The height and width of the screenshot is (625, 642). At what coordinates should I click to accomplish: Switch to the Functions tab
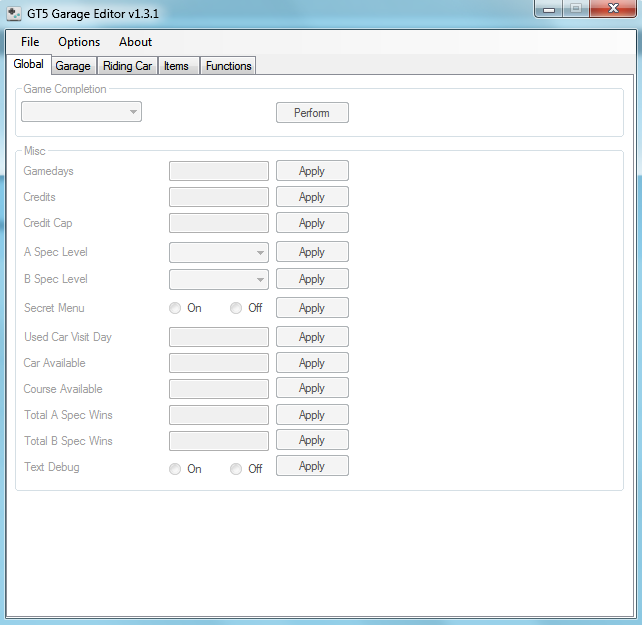[228, 66]
